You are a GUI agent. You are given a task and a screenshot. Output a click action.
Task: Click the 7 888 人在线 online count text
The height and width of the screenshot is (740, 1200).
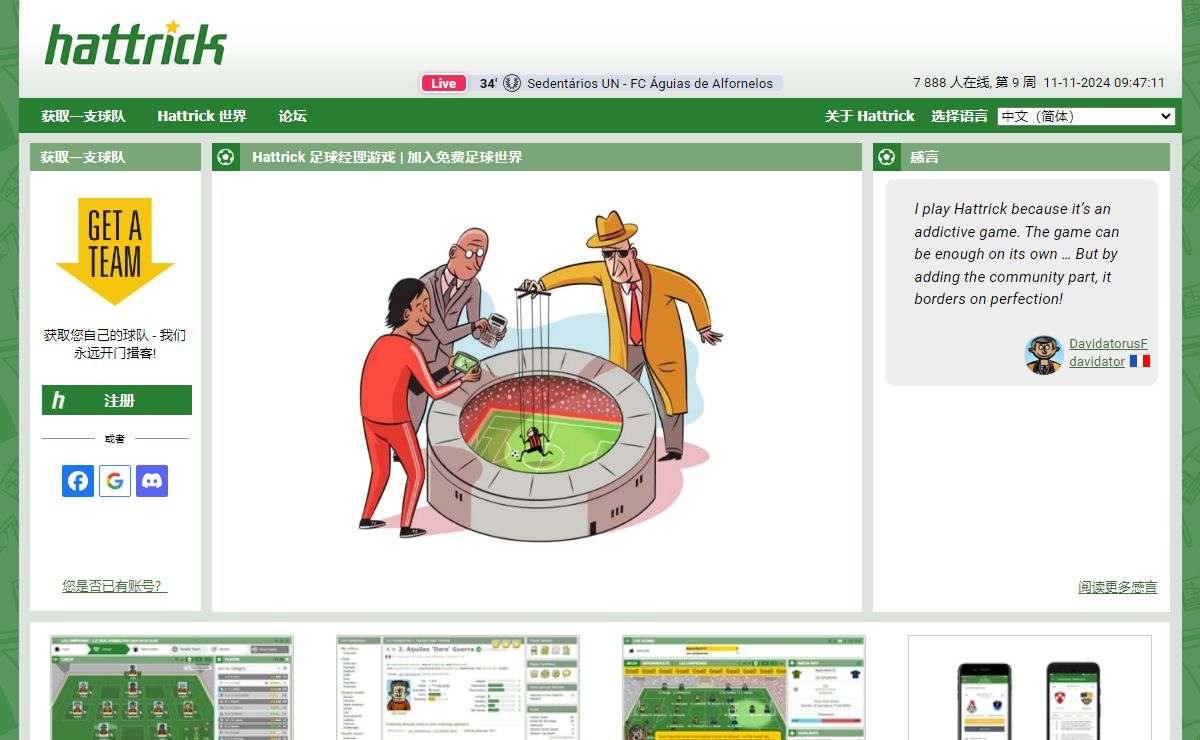tap(952, 83)
